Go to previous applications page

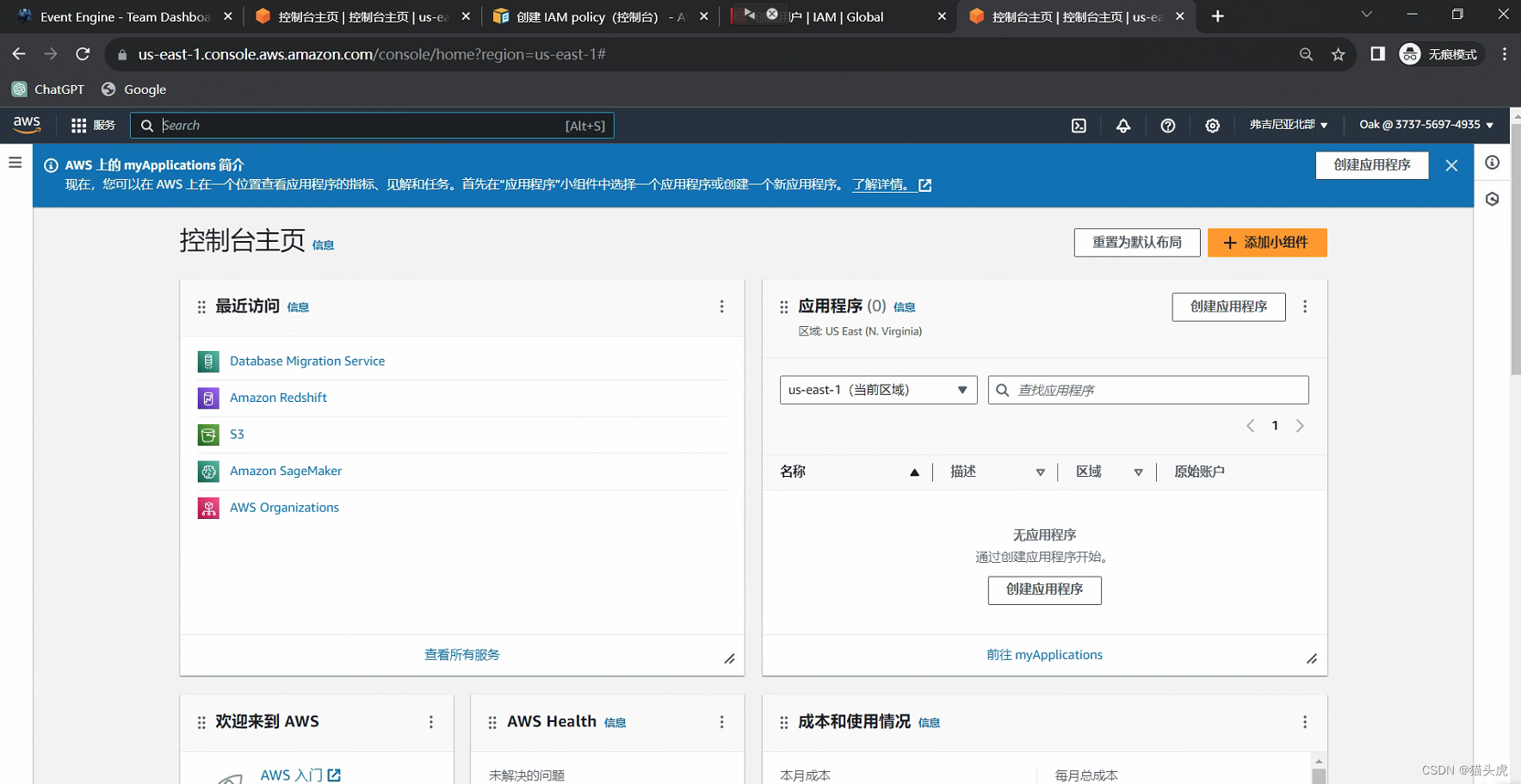[x=1251, y=426]
